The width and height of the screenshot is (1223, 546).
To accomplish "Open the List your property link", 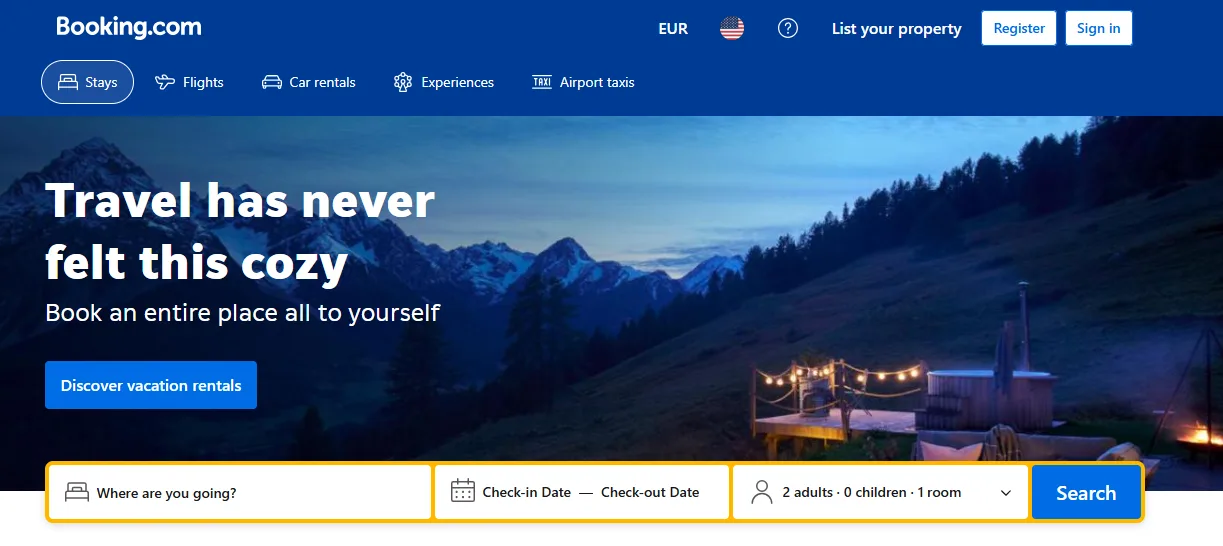I will tap(896, 29).
